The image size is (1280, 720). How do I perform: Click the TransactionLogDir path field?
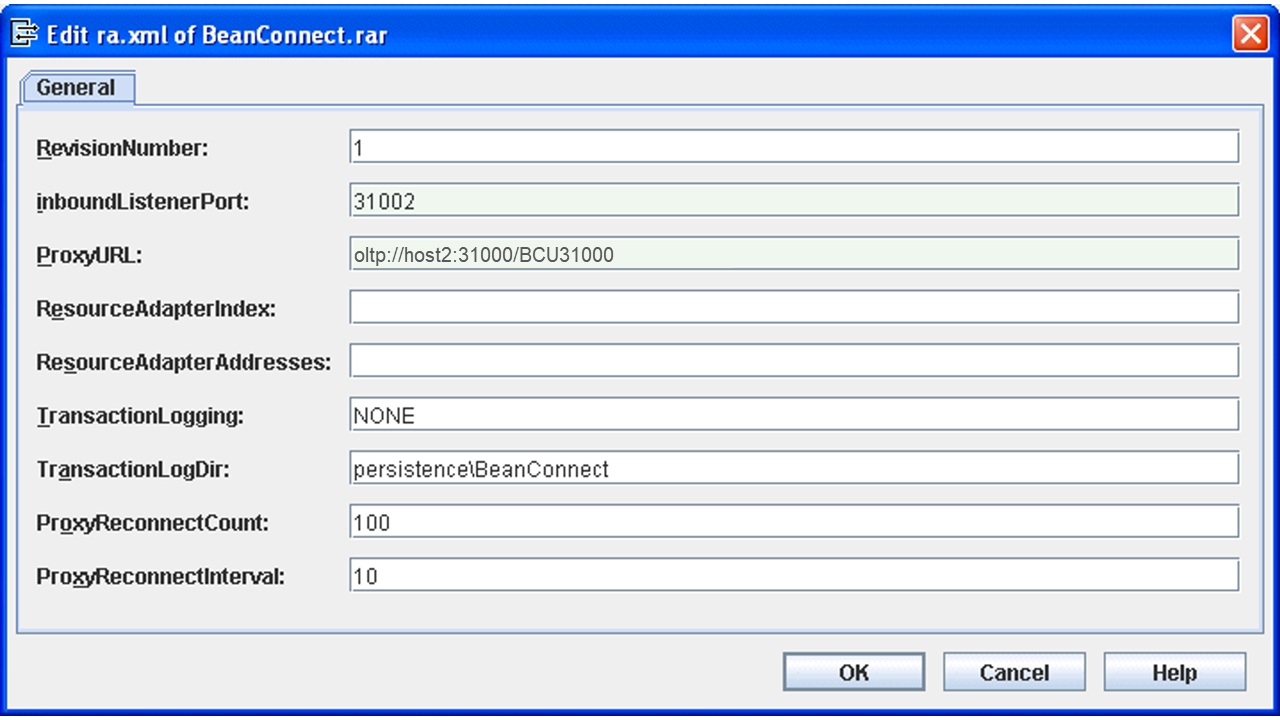pyautogui.click(x=794, y=468)
